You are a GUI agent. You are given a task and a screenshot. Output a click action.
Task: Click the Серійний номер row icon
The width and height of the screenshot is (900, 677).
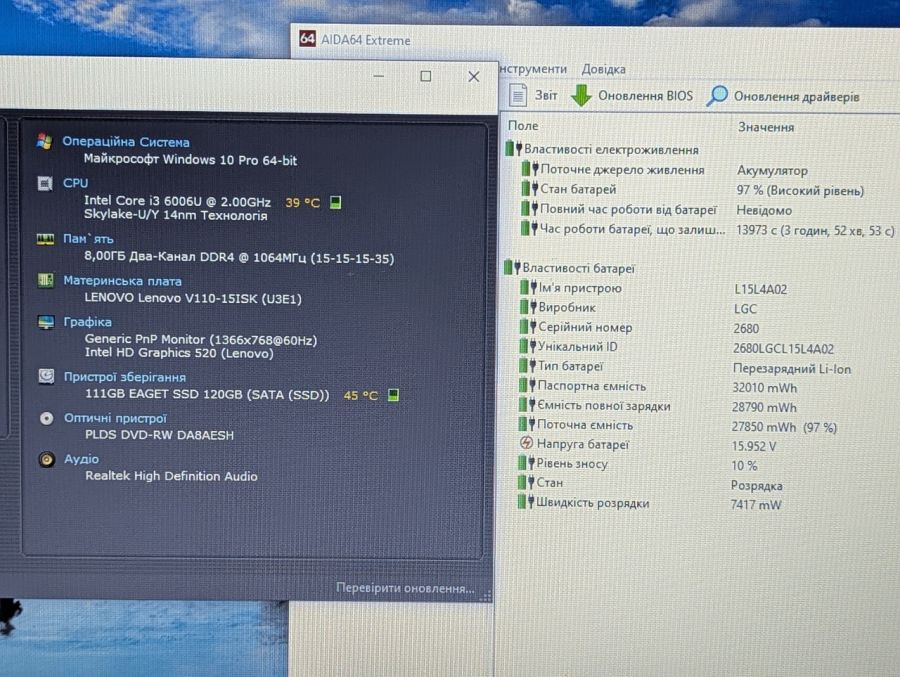tap(527, 327)
